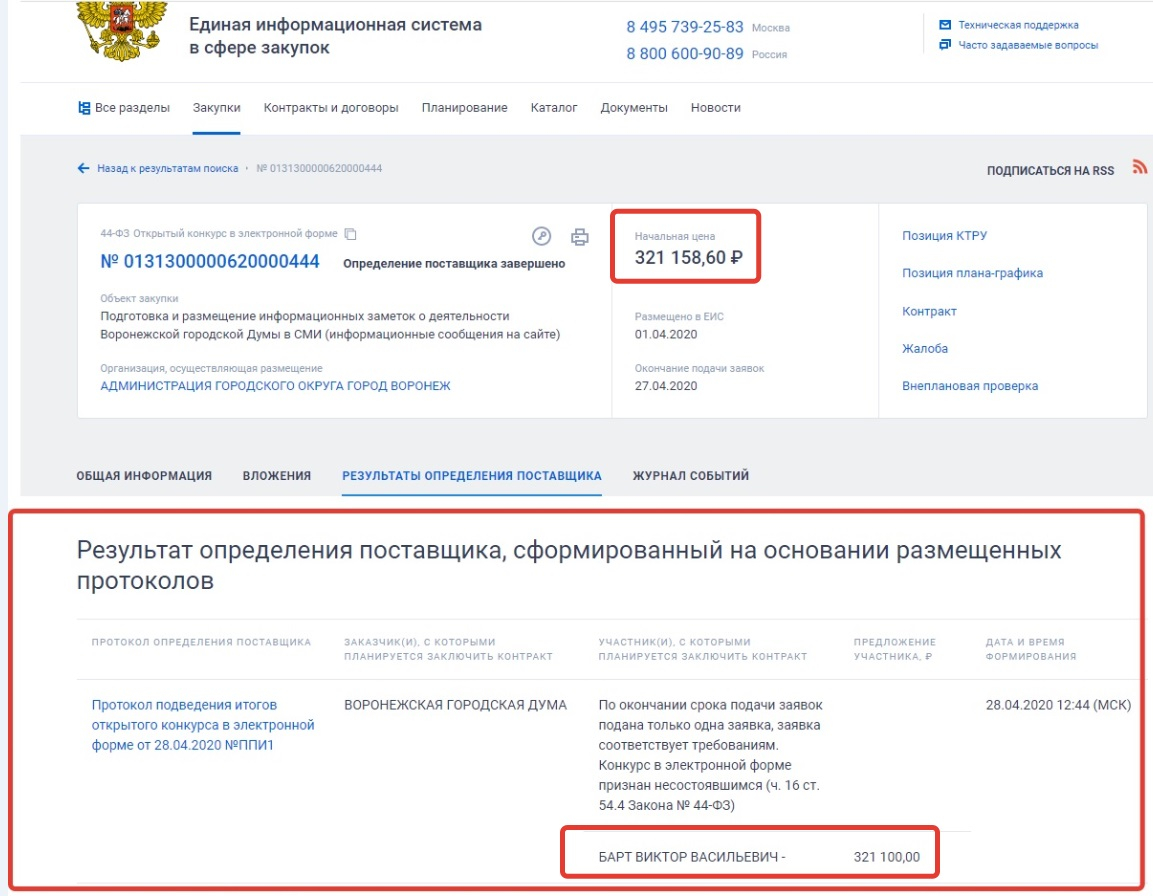1153x896 pixels.
Task: Open Контракты и договоры in the navigation
Action: click(331, 107)
